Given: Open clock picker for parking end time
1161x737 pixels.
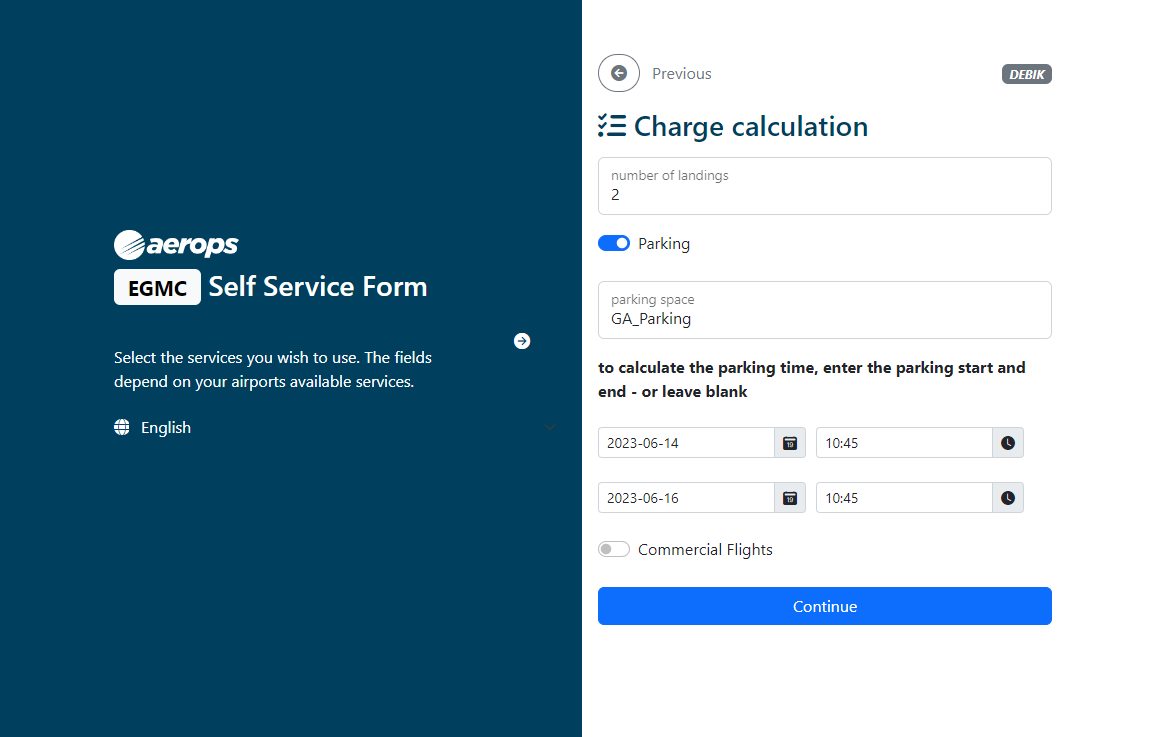Looking at the screenshot, I should (x=1007, y=498).
